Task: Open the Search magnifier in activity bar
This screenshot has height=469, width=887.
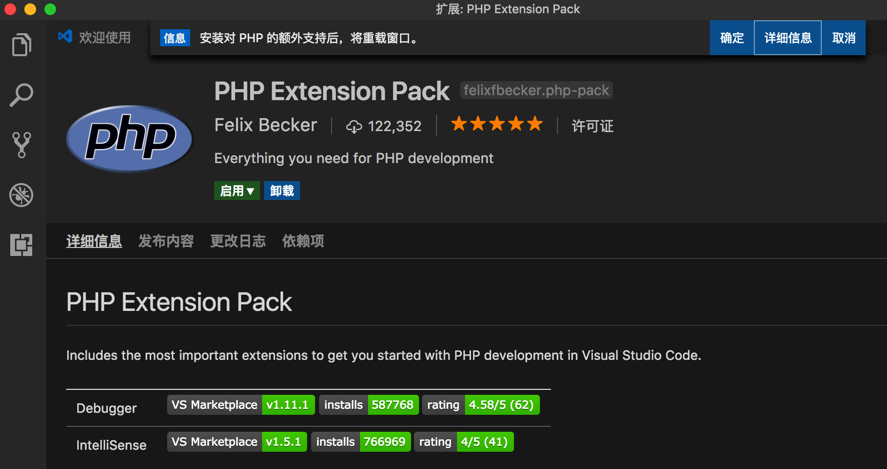Action: (21, 95)
